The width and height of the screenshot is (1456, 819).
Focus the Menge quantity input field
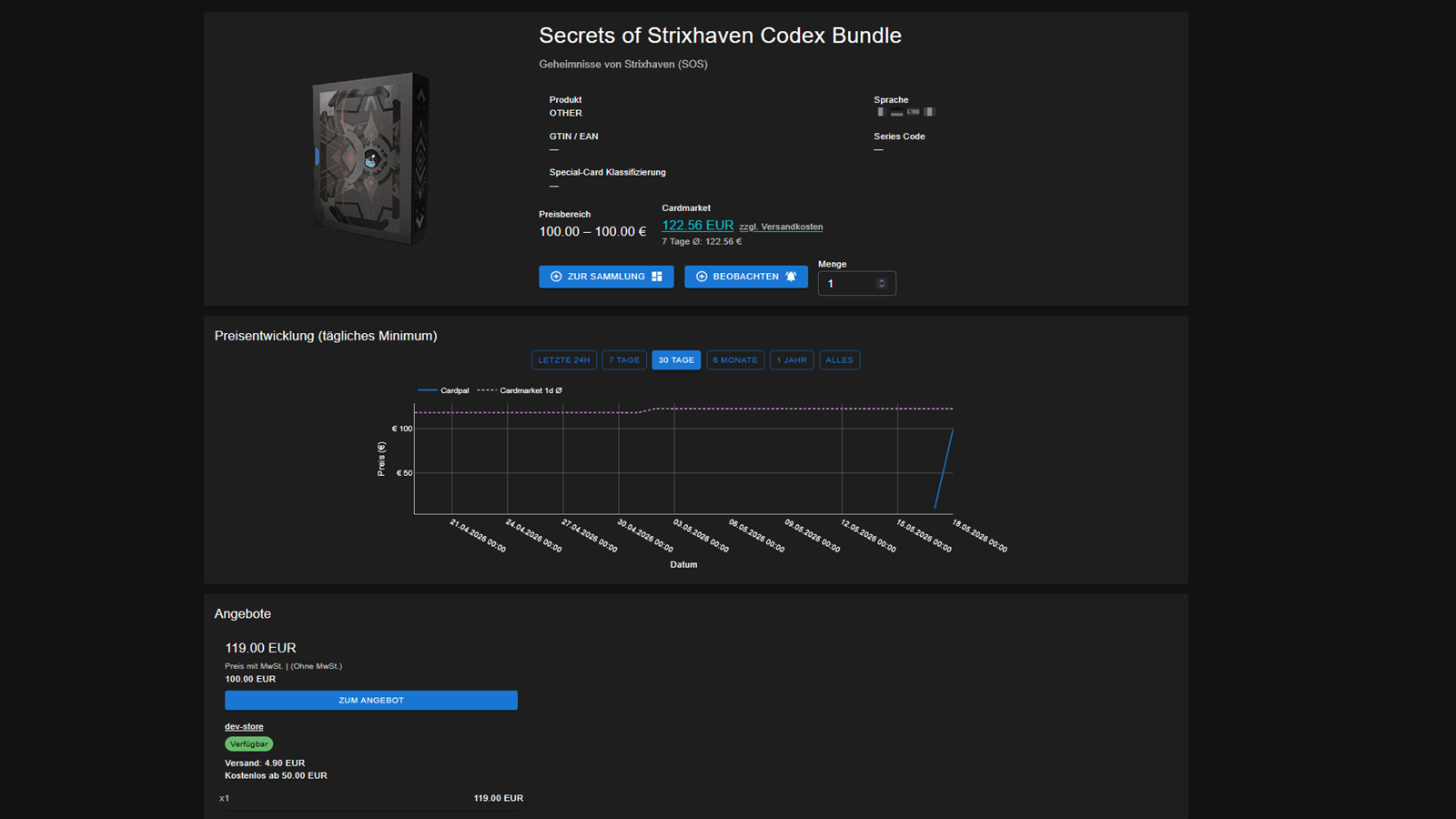[x=856, y=284]
